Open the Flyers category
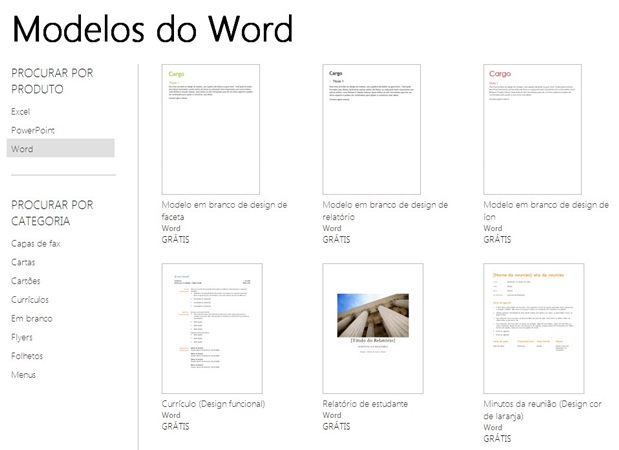The image size is (619, 450). pyautogui.click(x=22, y=337)
